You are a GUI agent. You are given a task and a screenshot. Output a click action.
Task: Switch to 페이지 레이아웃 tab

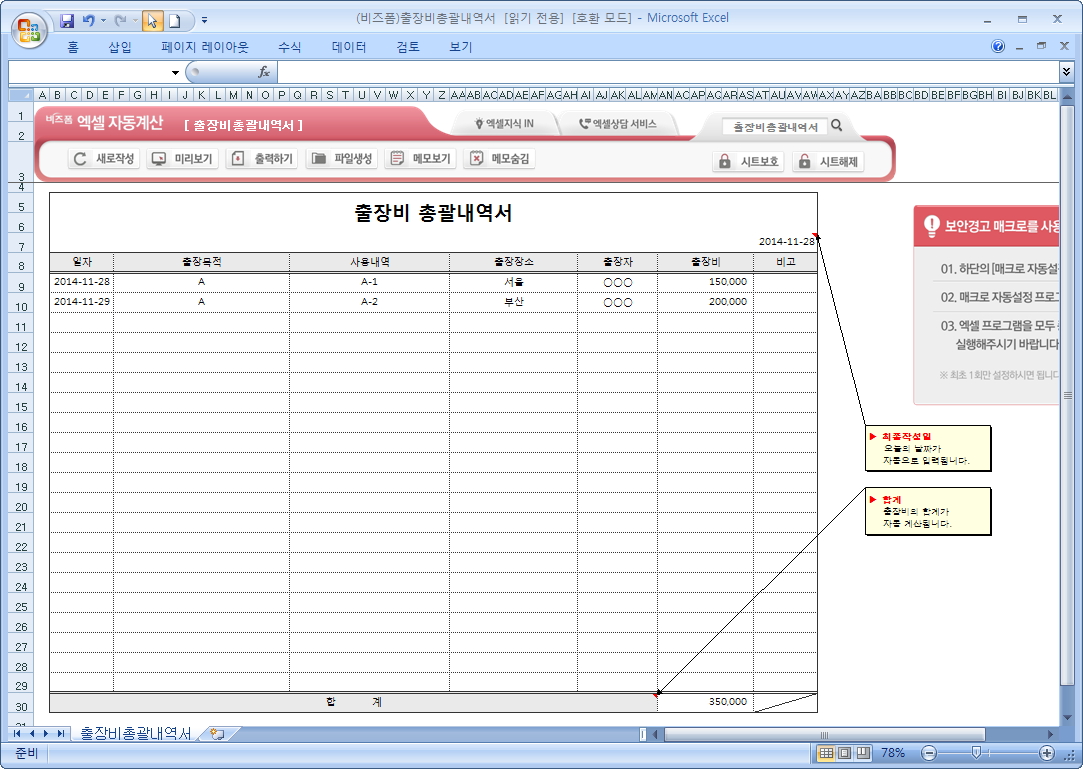point(204,47)
